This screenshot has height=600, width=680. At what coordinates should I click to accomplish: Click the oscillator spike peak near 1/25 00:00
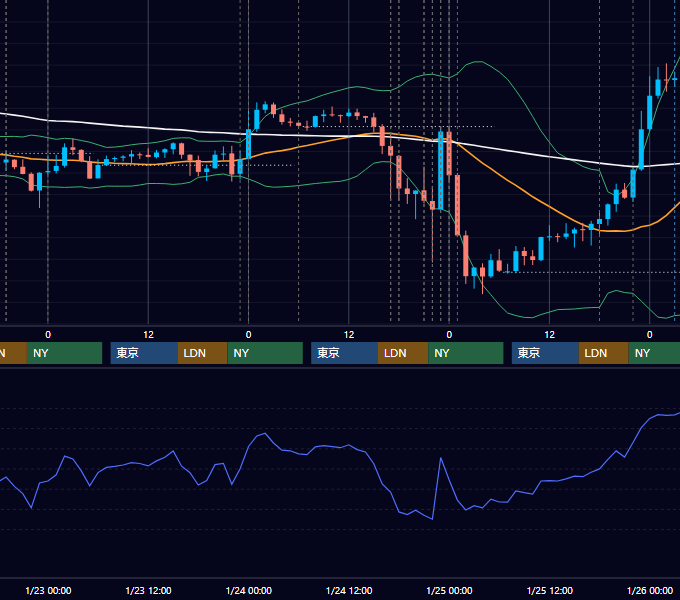(441, 458)
